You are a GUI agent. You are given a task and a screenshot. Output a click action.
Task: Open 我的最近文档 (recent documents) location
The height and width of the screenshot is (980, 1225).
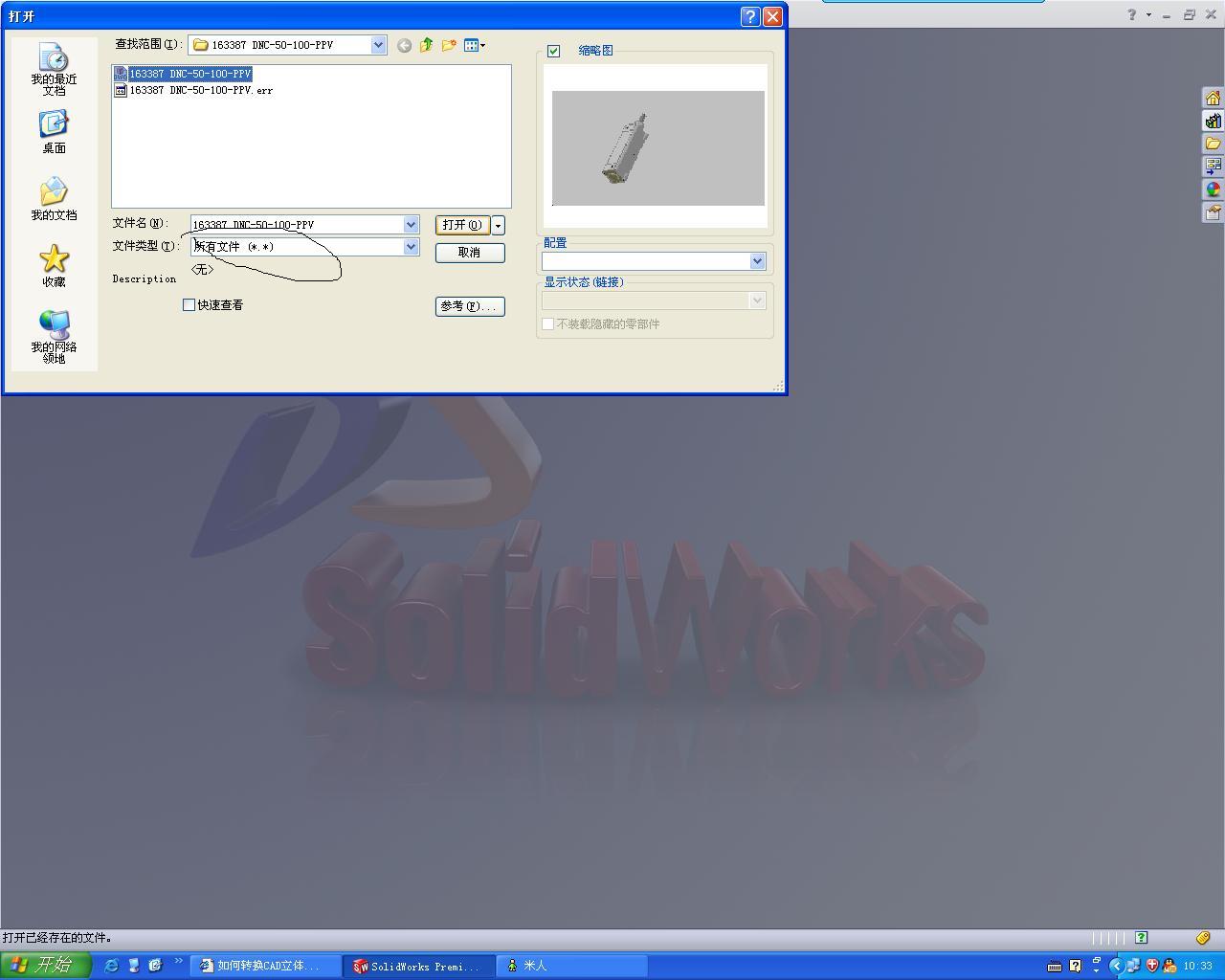pos(54,70)
